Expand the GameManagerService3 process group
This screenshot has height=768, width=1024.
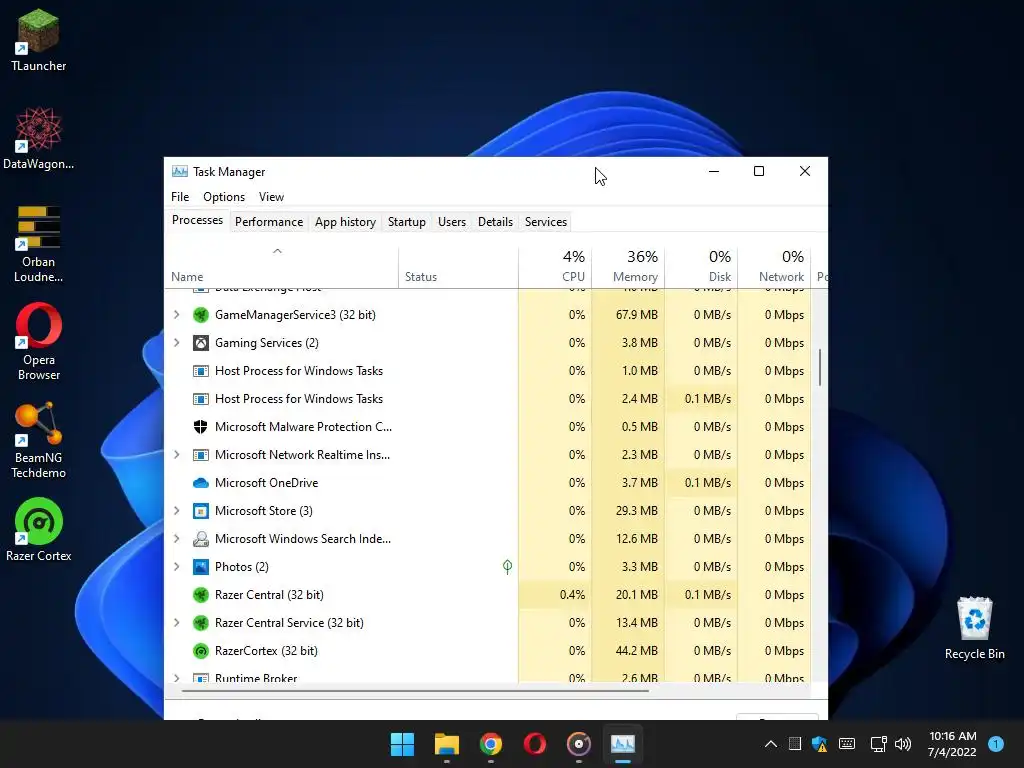[x=176, y=315]
